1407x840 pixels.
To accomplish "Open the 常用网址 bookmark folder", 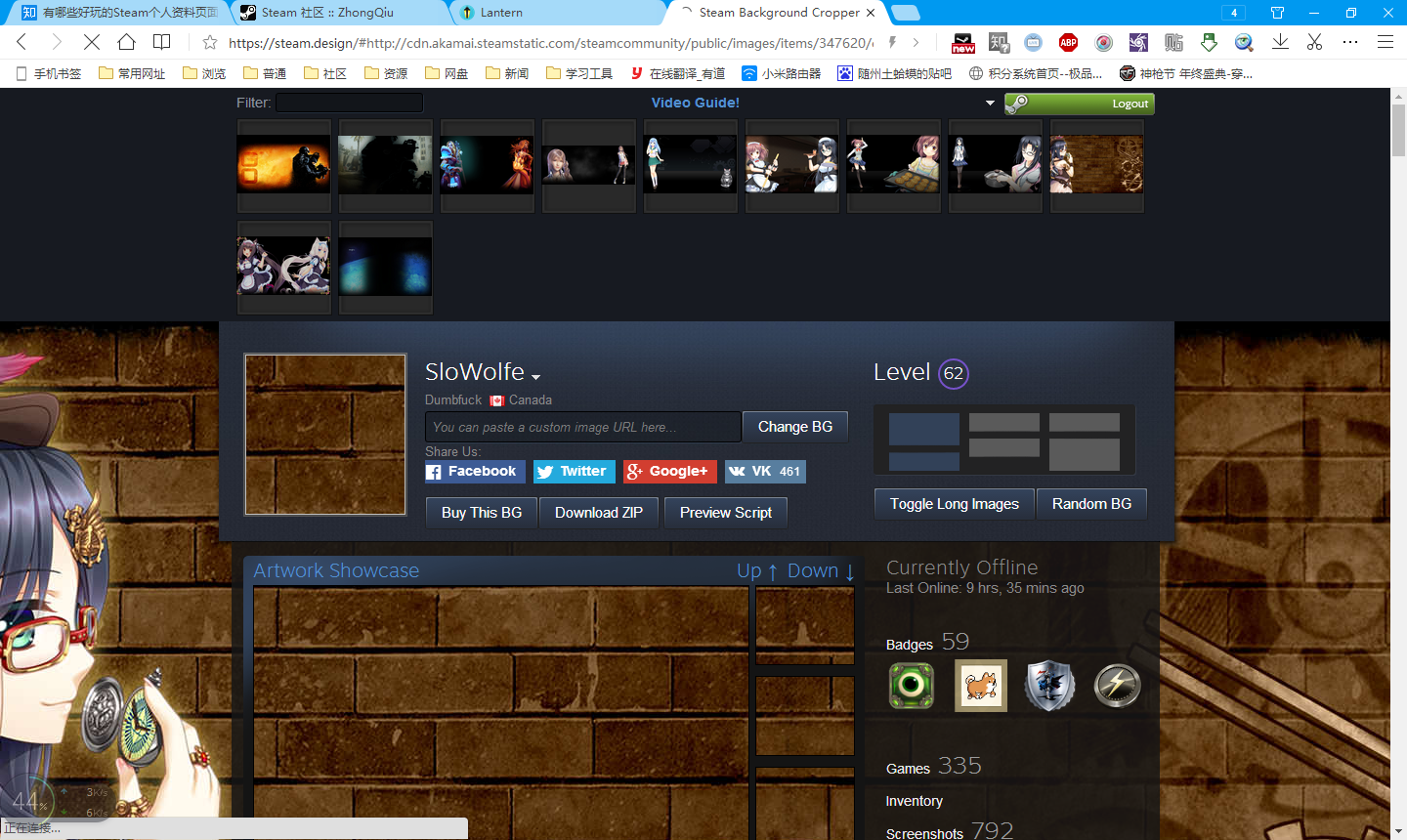I will [x=132, y=73].
